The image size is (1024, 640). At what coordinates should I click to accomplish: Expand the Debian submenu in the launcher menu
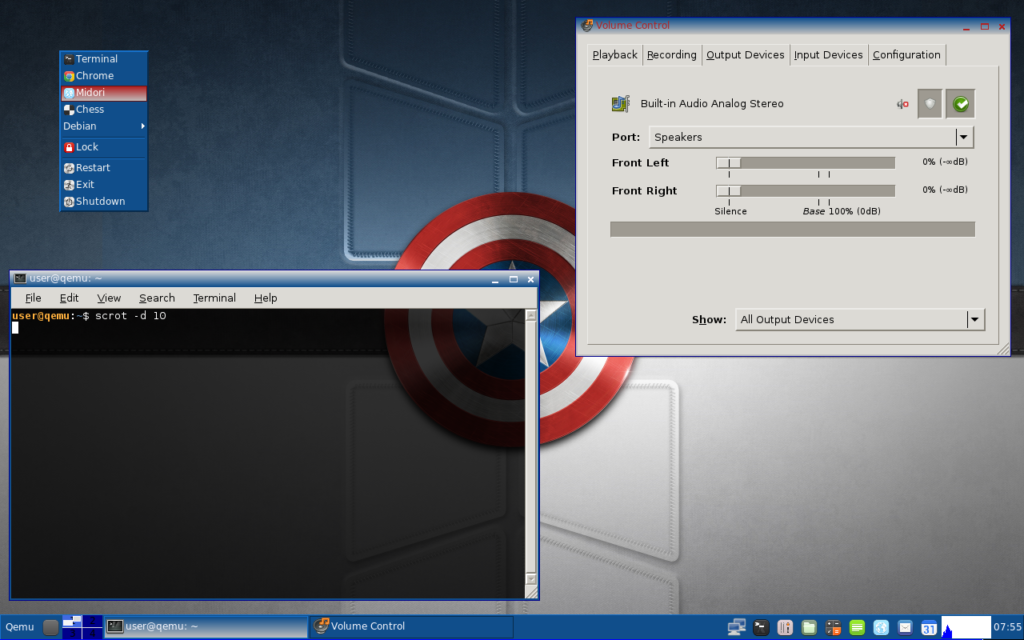pyautogui.click(x=103, y=126)
